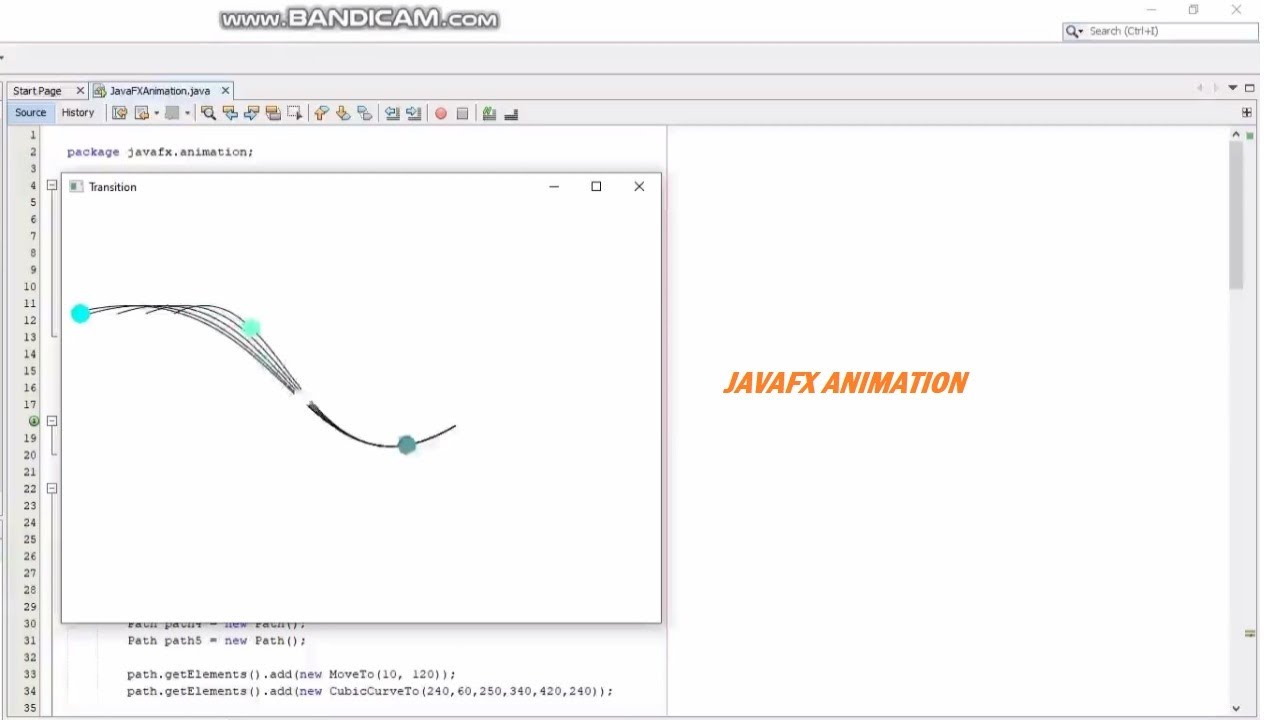Viewport: 1280px width, 720px height.
Task: Close the JavaFXAnimation.java tab
Action: pos(224,91)
